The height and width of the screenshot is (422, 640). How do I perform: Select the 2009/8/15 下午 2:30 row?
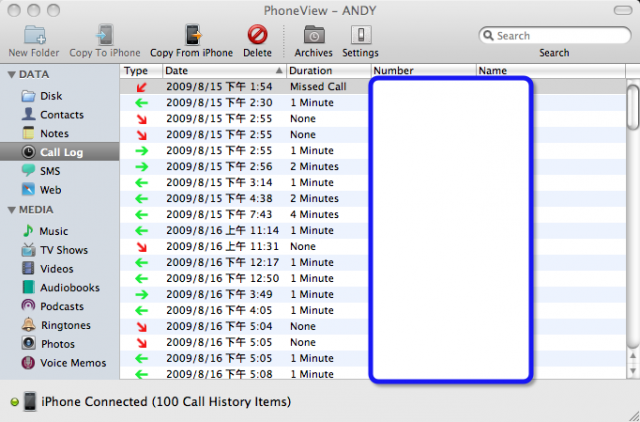(x=373, y=102)
